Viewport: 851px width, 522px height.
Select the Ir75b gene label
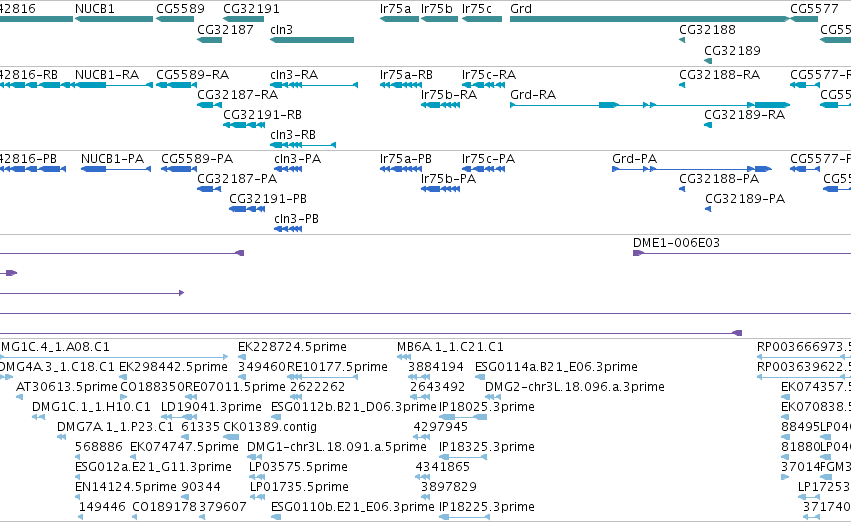[436, 9]
